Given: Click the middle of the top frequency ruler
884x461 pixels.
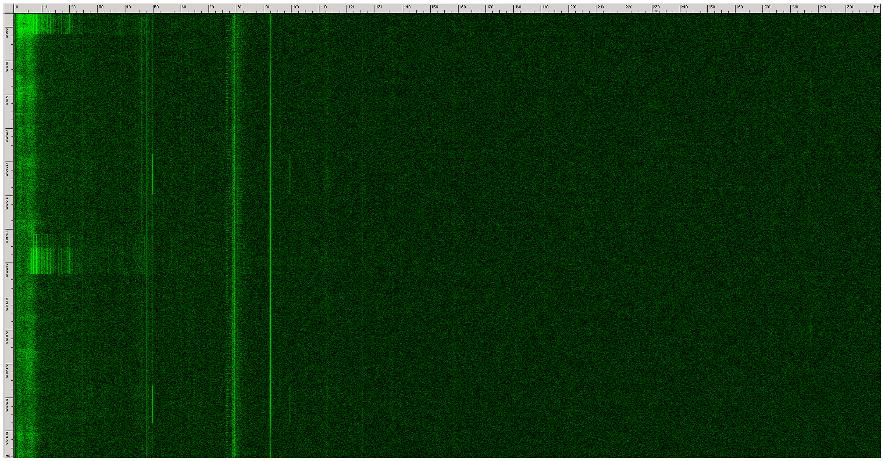Looking at the screenshot, I should click(x=446, y=7).
